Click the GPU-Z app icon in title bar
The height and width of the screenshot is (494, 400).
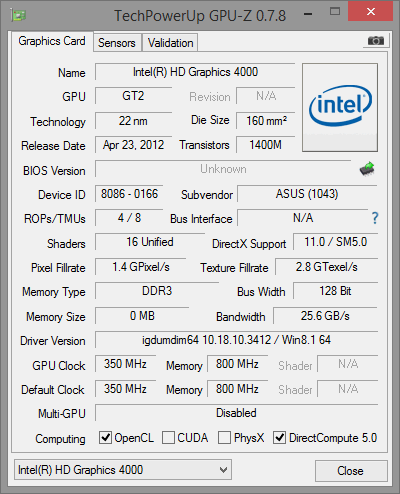pyautogui.click(x=19, y=15)
